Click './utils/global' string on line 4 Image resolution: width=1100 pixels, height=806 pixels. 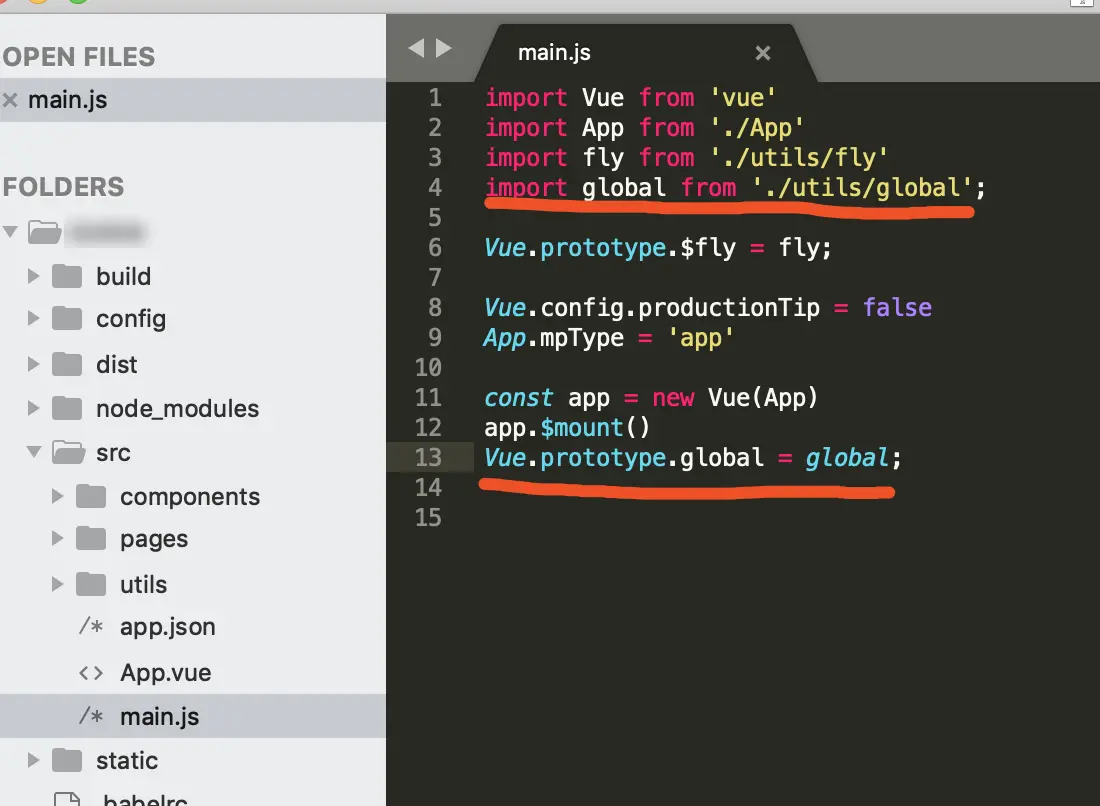(861, 188)
